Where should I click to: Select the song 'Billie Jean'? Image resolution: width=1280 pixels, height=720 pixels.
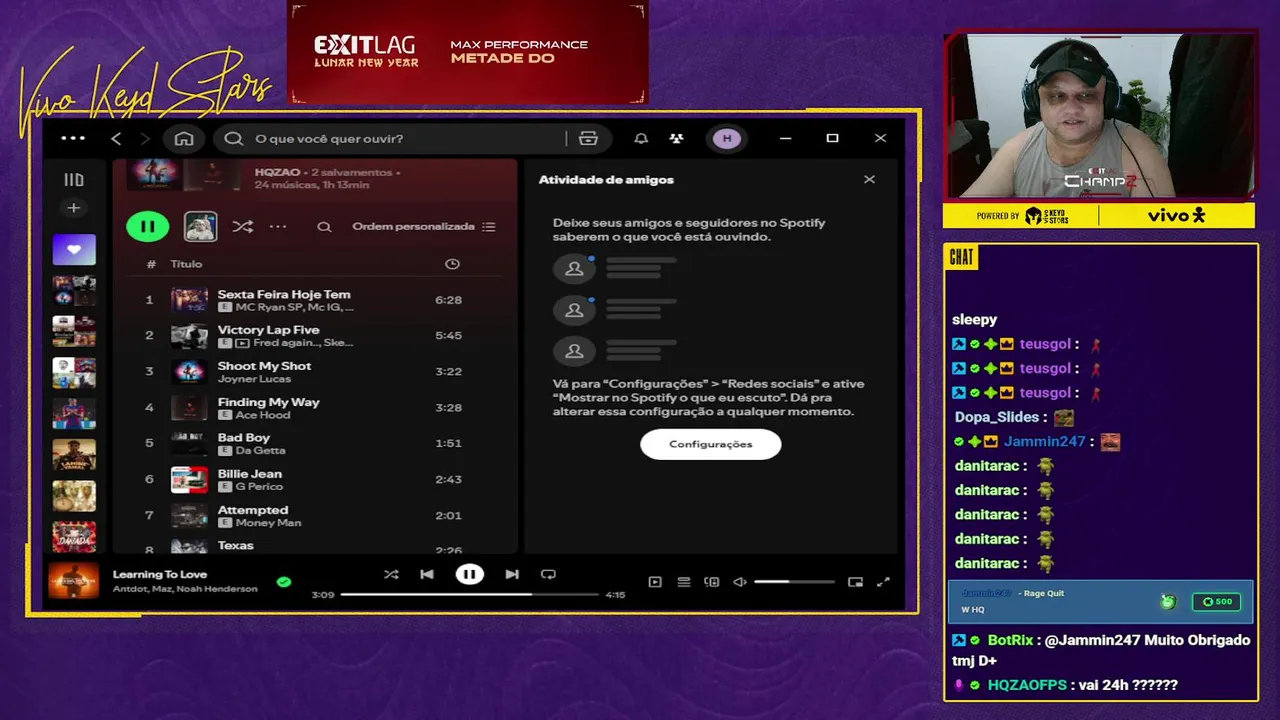pos(250,474)
